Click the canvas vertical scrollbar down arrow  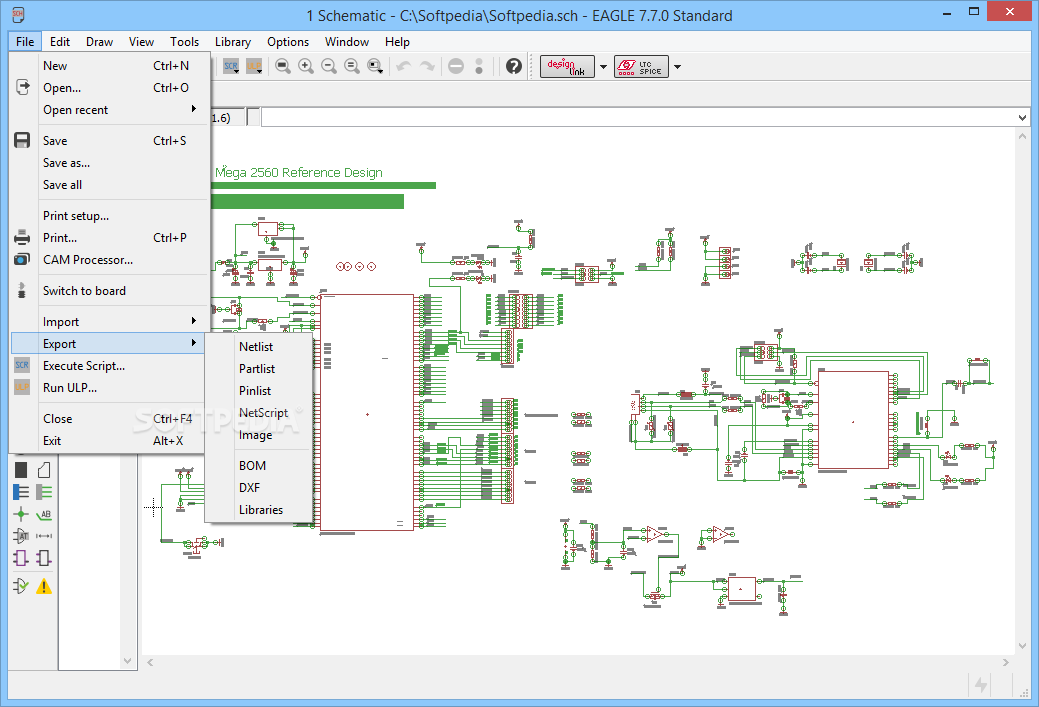point(1022,646)
